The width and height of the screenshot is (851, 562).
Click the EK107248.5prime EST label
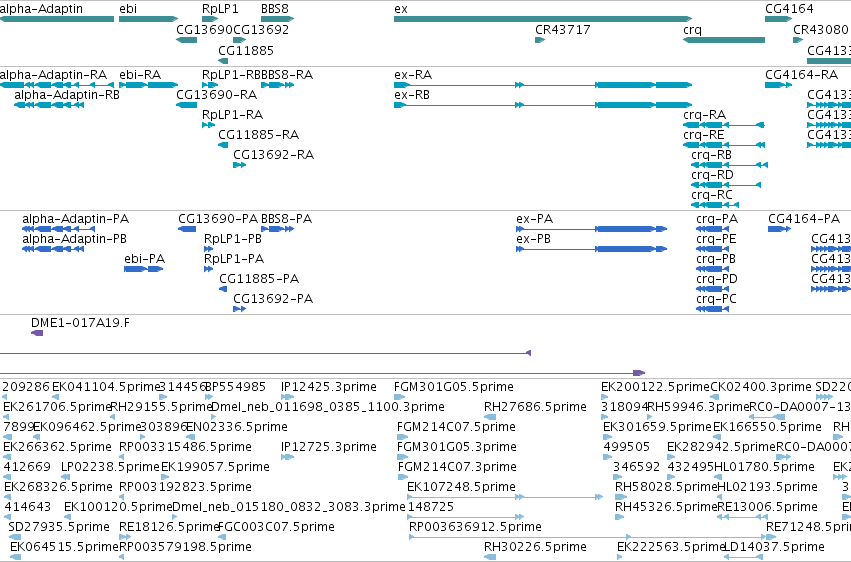point(461,488)
